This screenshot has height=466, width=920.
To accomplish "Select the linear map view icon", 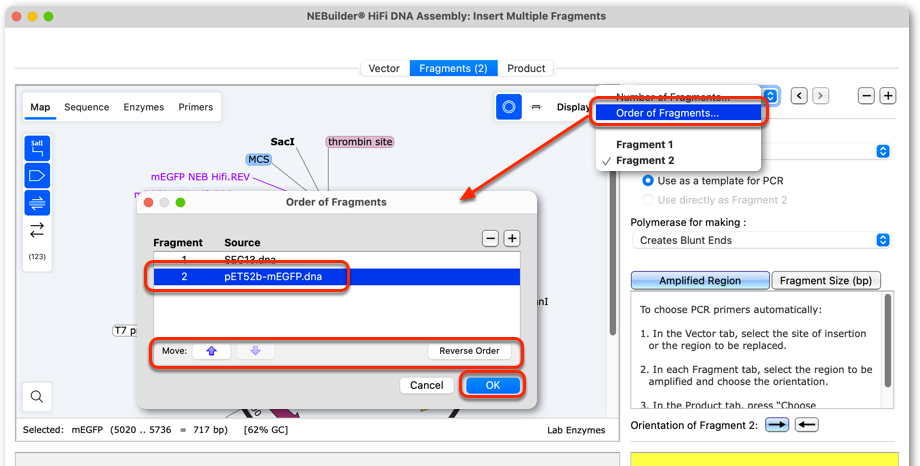I will point(535,107).
